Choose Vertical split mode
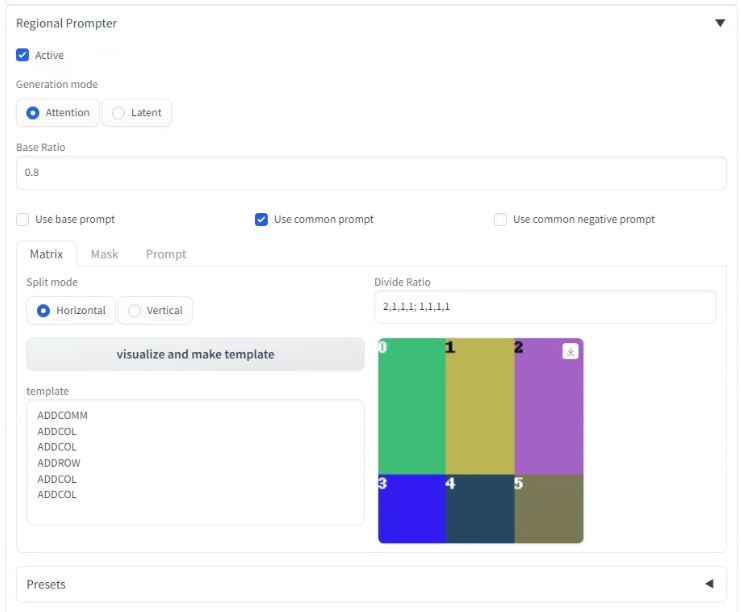Viewport: 741px width, 612px height. (155, 310)
